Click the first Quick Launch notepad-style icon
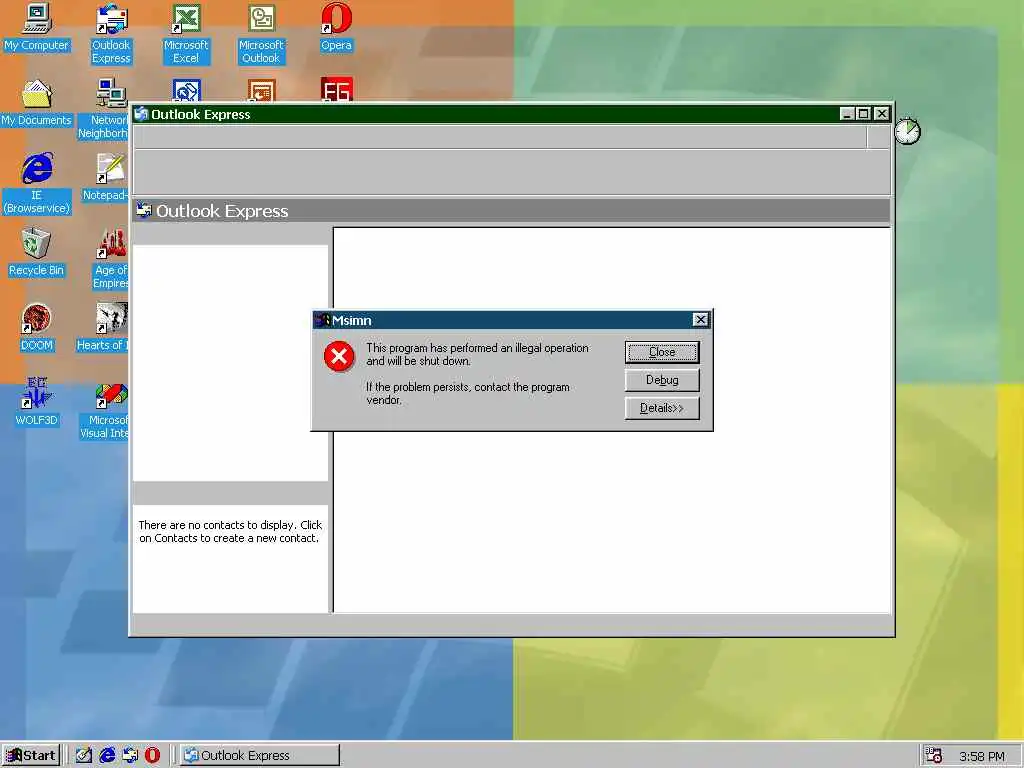Screen dimensions: 1024x768 (x=84, y=756)
